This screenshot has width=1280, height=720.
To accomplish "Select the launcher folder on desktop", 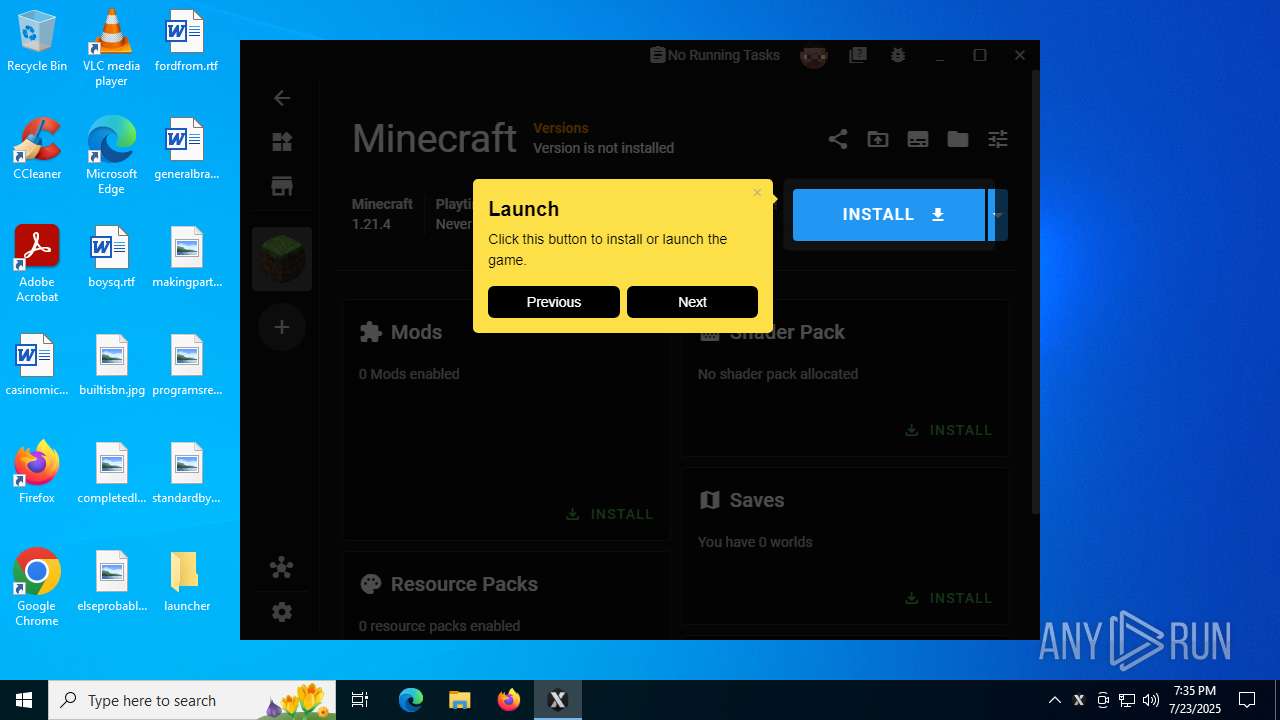I will click(187, 581).
